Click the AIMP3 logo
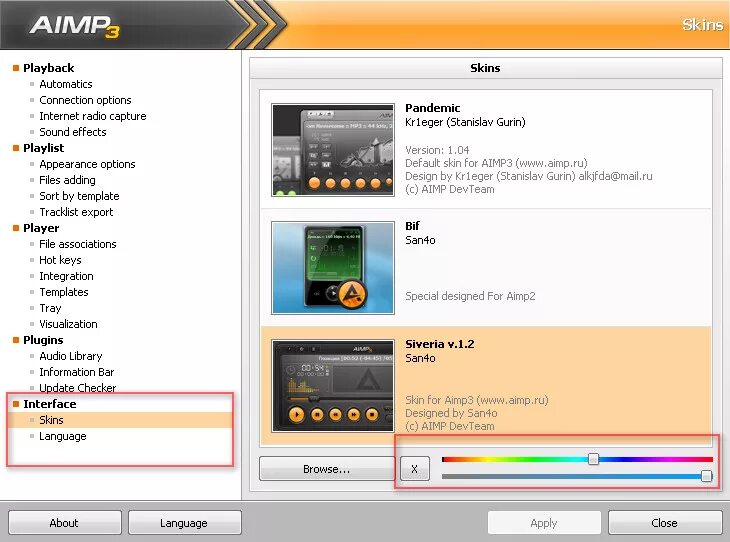The height and width of the screenshot is (542, 730). coord(74,26)
